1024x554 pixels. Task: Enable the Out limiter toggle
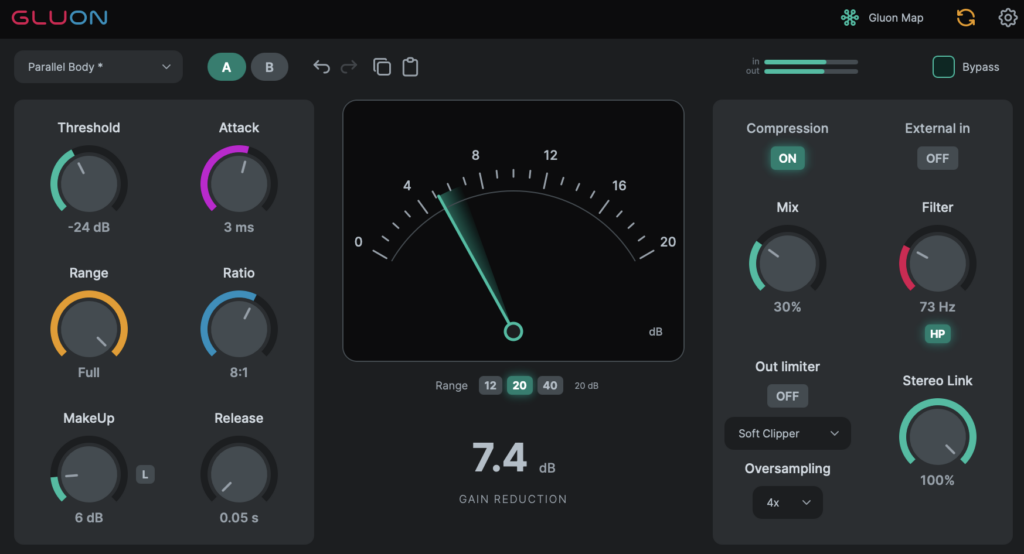pyautogui.click(x=787, y=396)
